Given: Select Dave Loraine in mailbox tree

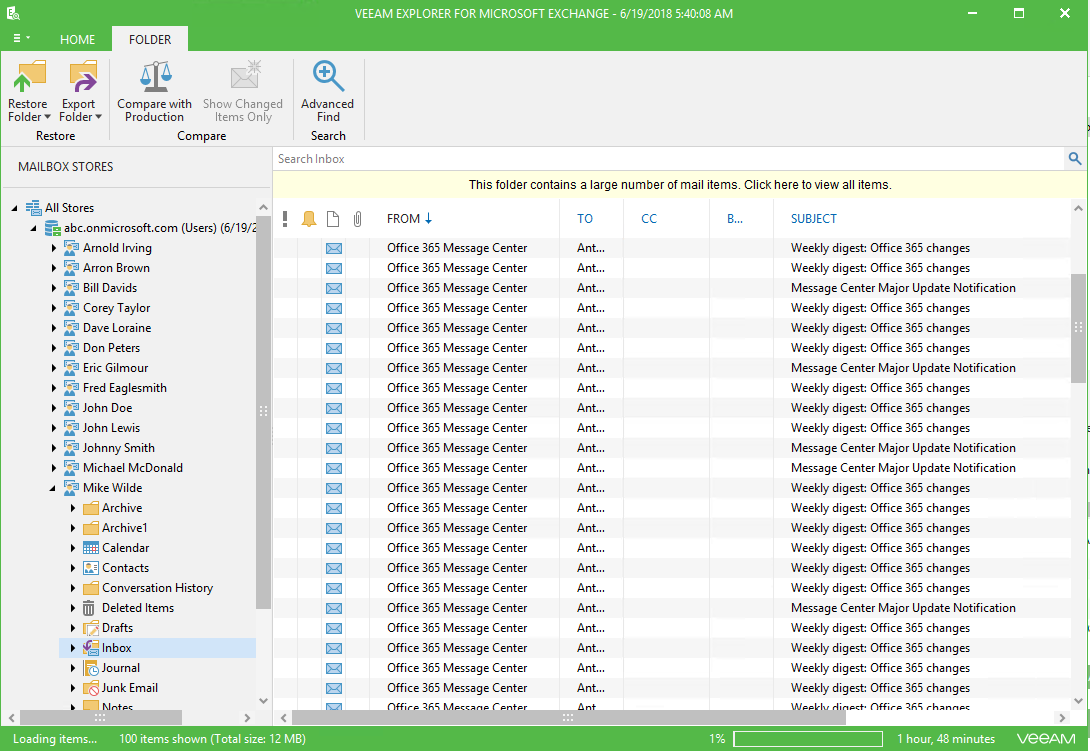Looking at the screenshot, I should [117, 328].
